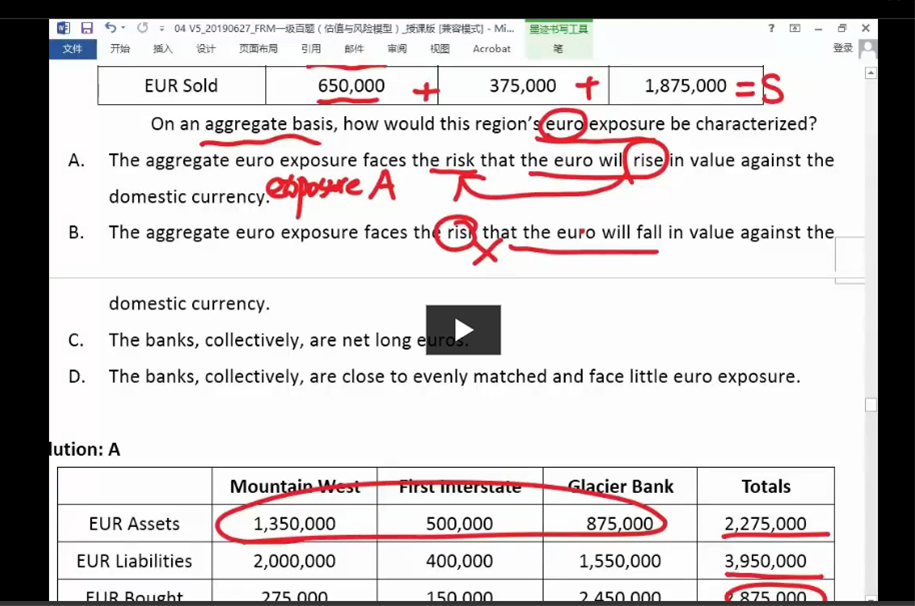This screenshot has height=606, width=915.
Task: Click the 375,000 cell in EUR Sold row
Action: 523,86
